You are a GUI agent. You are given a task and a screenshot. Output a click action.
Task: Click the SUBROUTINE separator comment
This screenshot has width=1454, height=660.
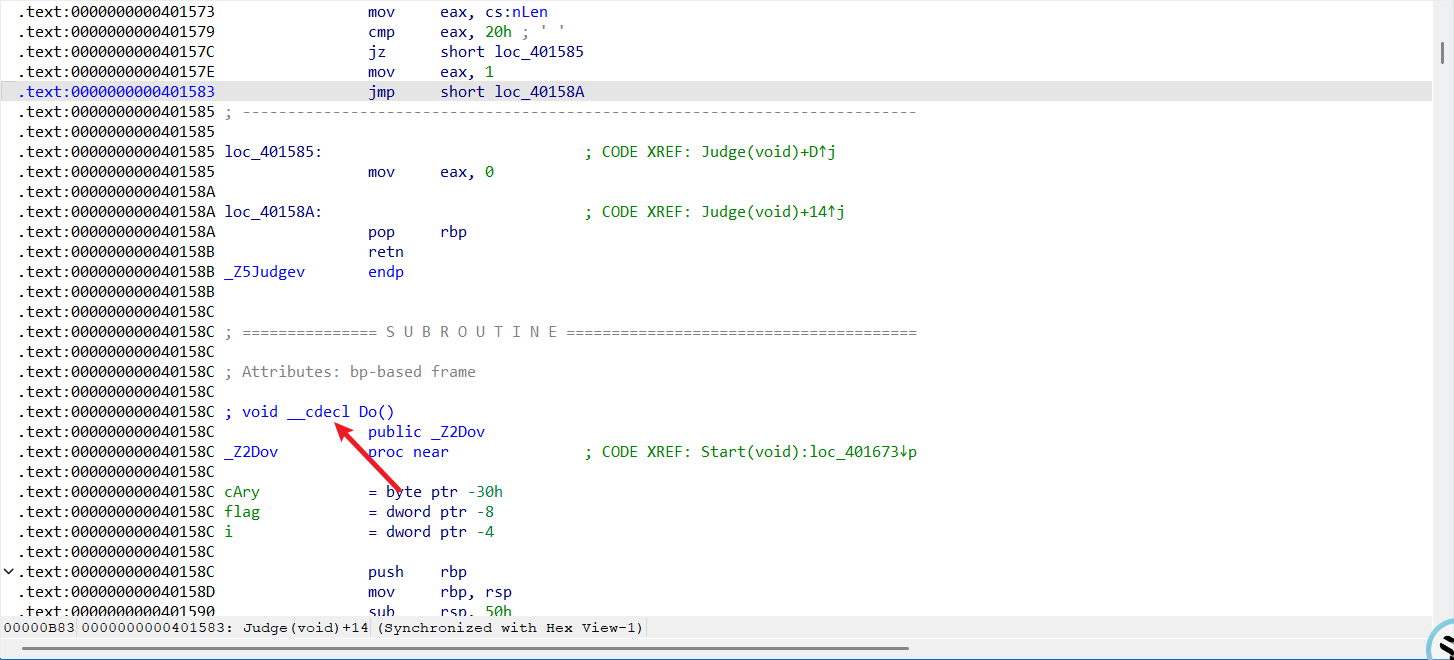point(571,332)
